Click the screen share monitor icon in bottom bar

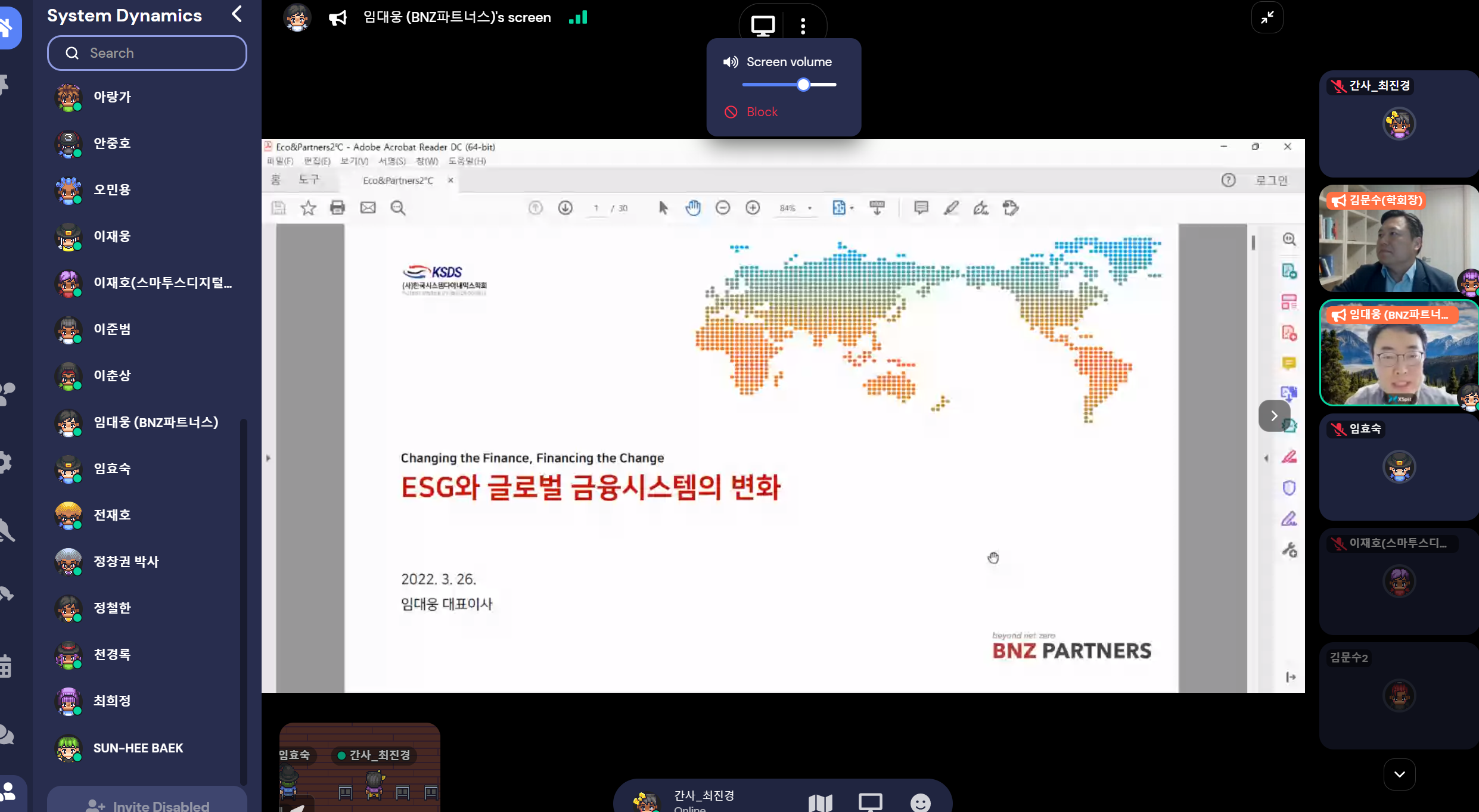click(870, 802)
